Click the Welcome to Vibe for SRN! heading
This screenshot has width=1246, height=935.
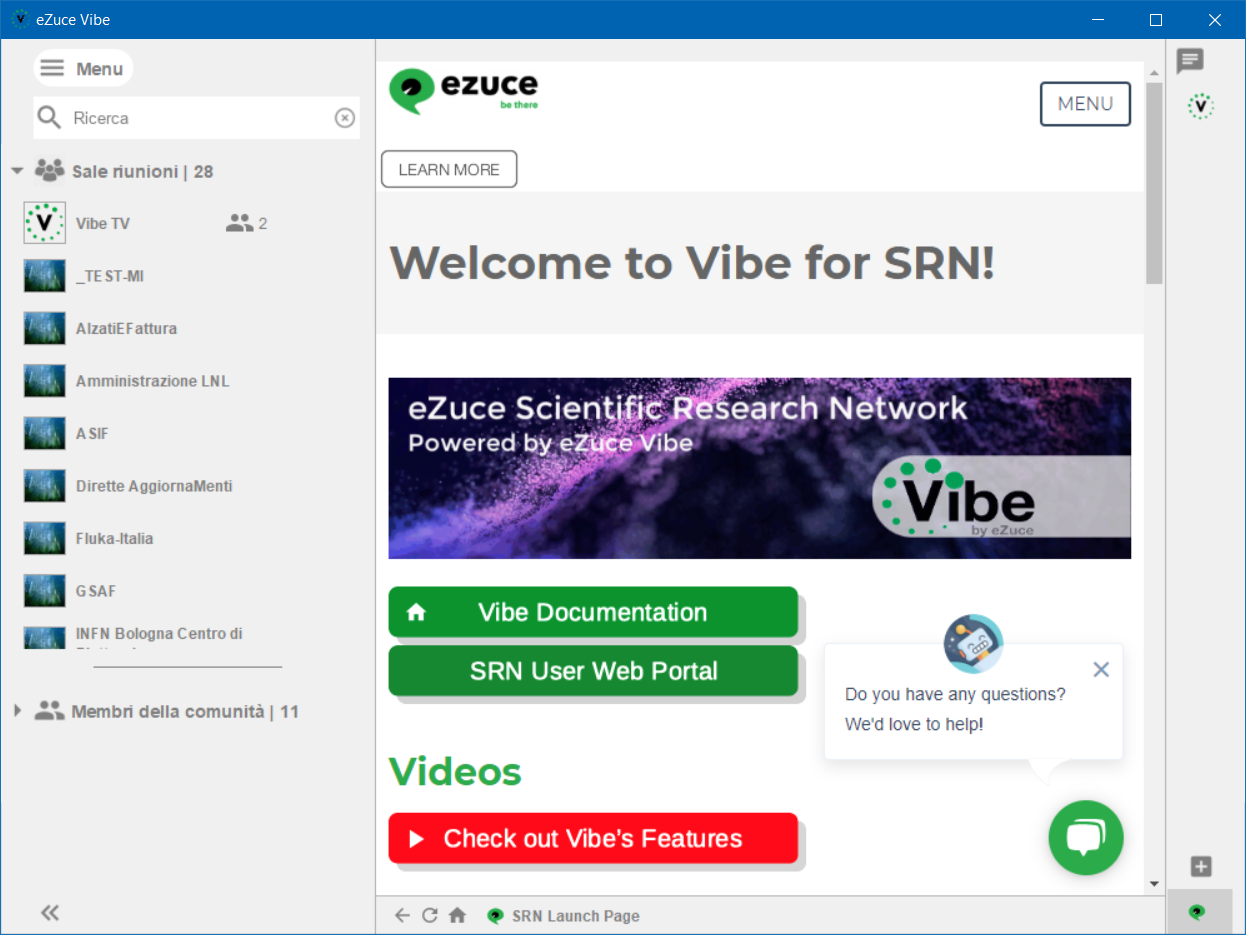point(692,262)
